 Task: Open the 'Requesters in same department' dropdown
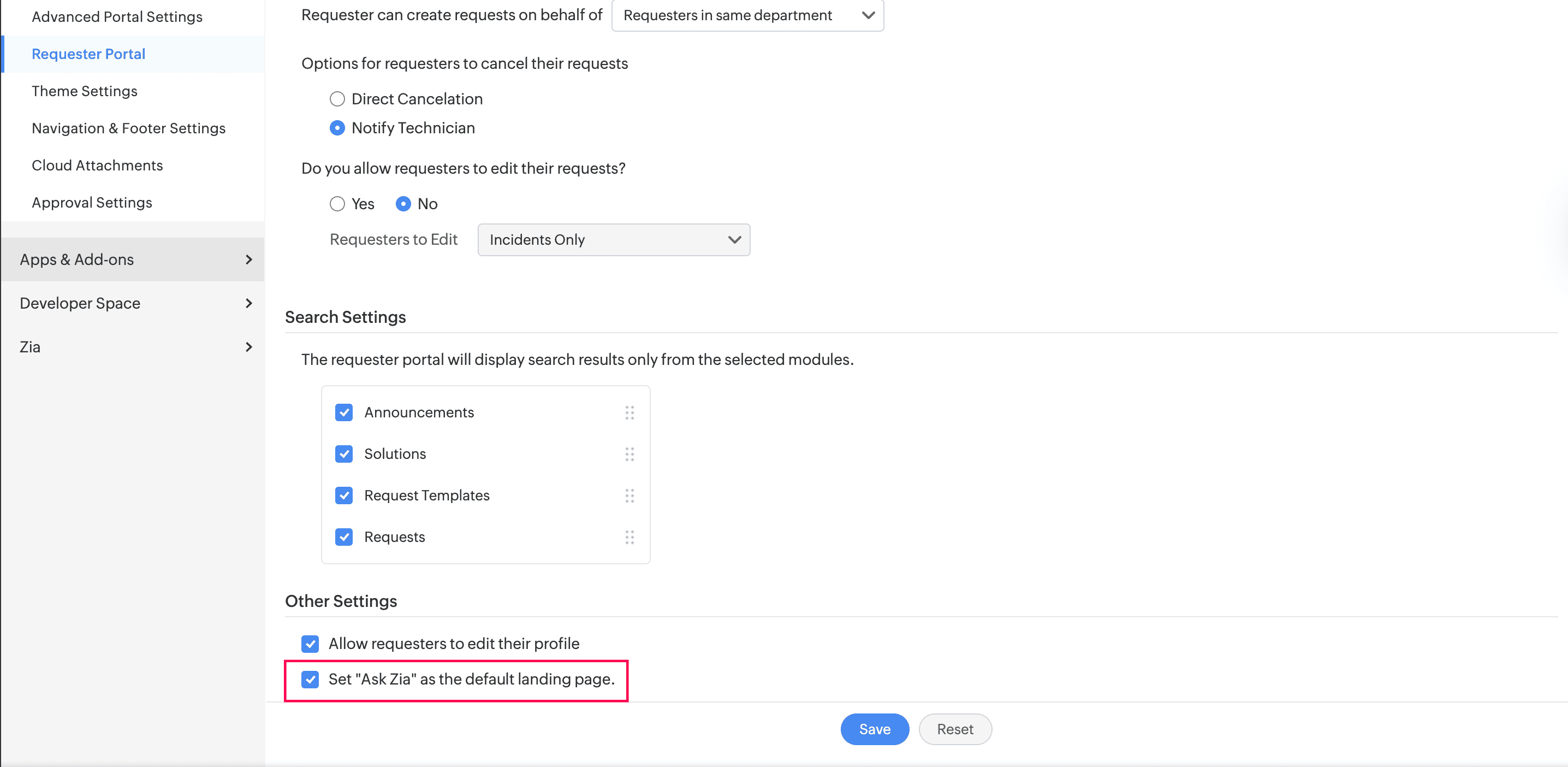[x=747, y=15]
